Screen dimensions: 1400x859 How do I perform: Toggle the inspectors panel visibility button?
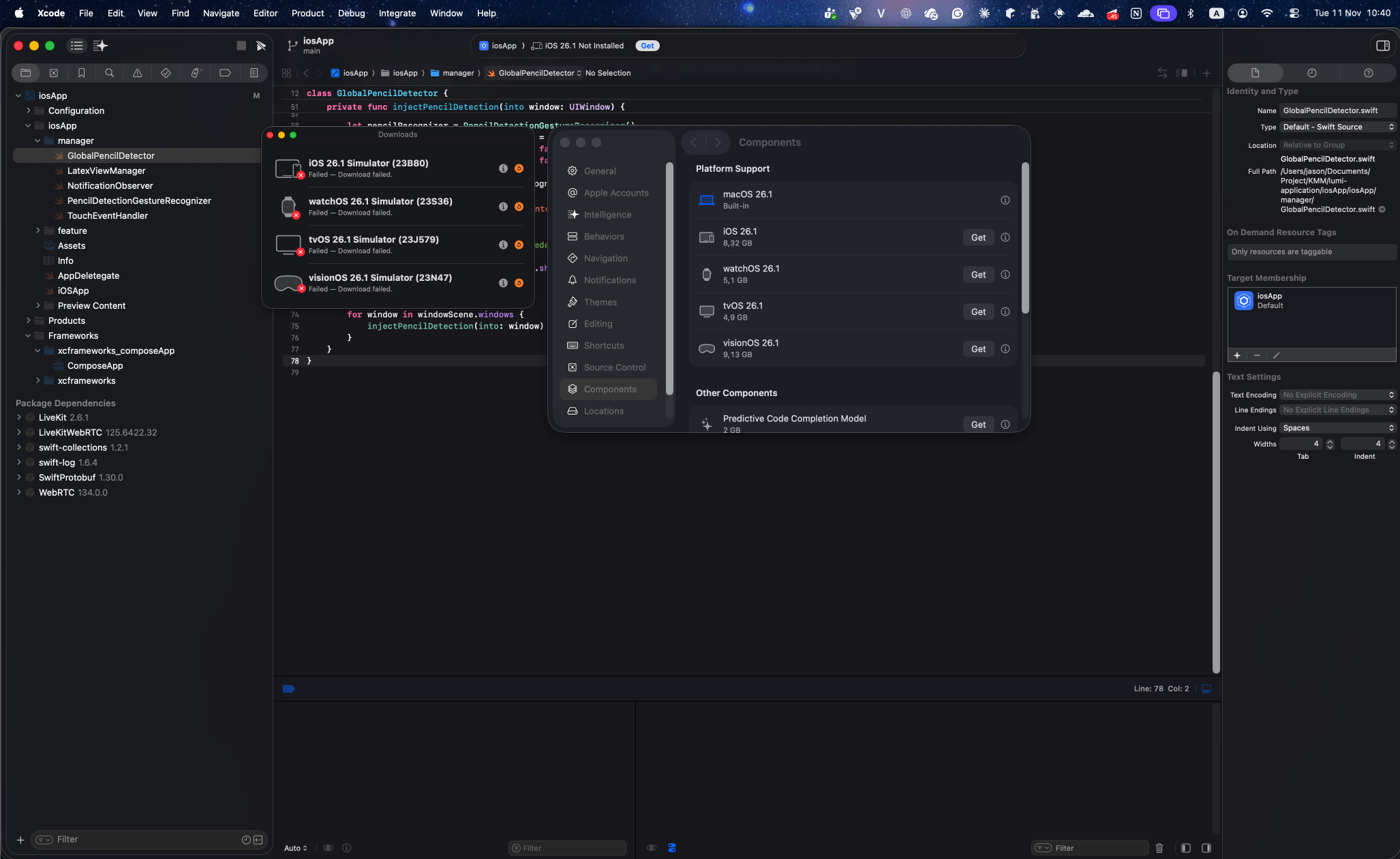coord(1383,46)
